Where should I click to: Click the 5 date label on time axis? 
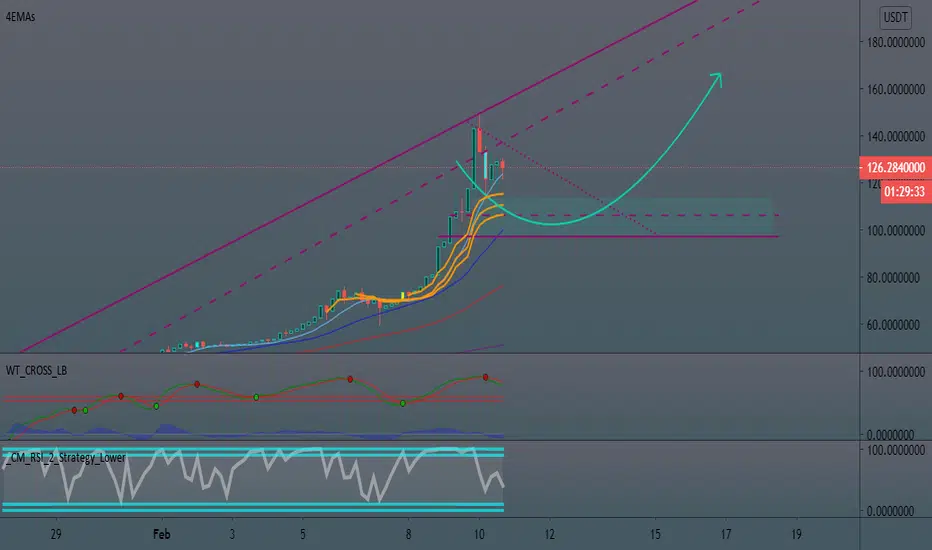tap(303, 534)
